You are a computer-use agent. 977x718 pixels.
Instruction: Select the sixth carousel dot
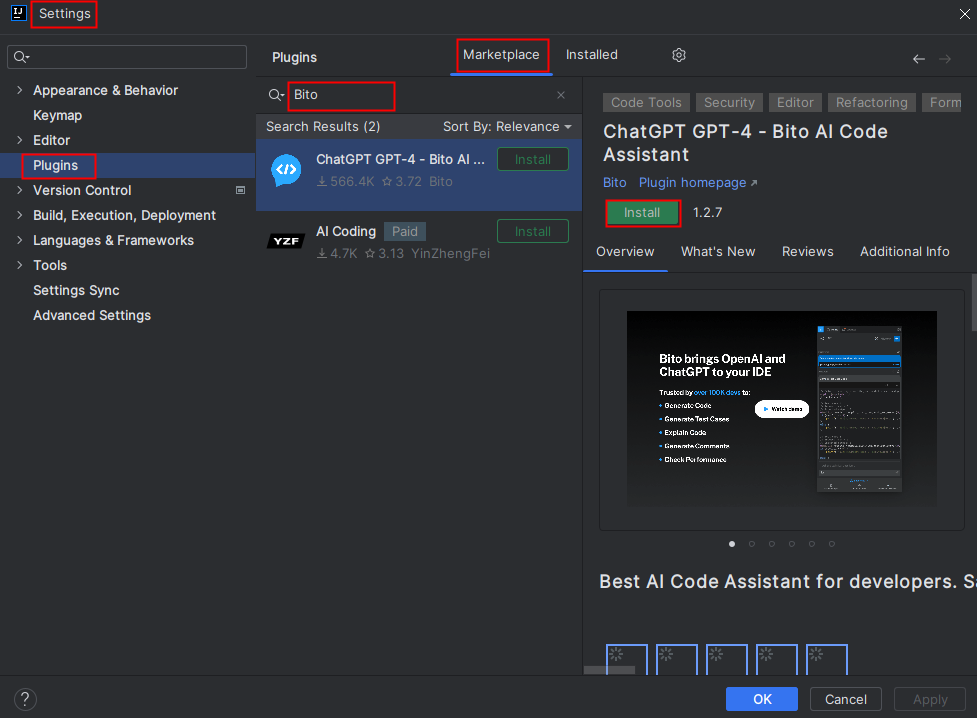point(832,544)
